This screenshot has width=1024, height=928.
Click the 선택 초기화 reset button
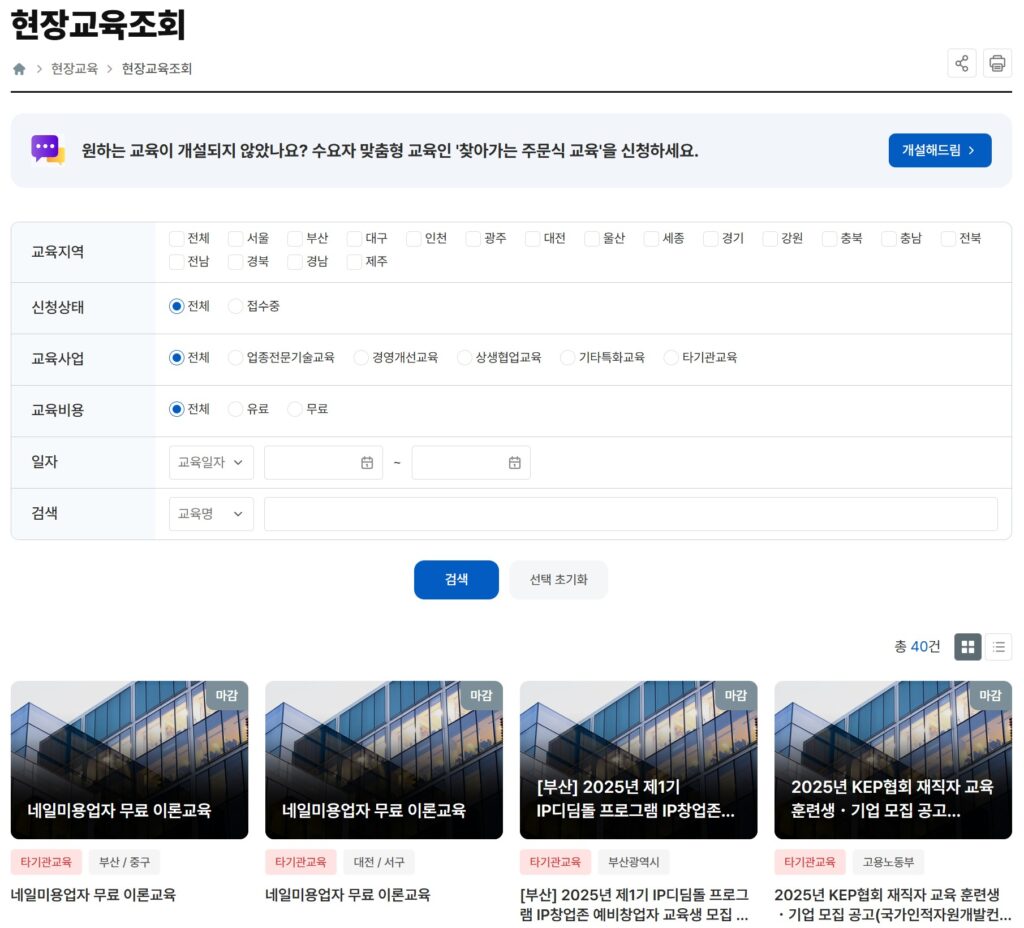tap(558, 579)
